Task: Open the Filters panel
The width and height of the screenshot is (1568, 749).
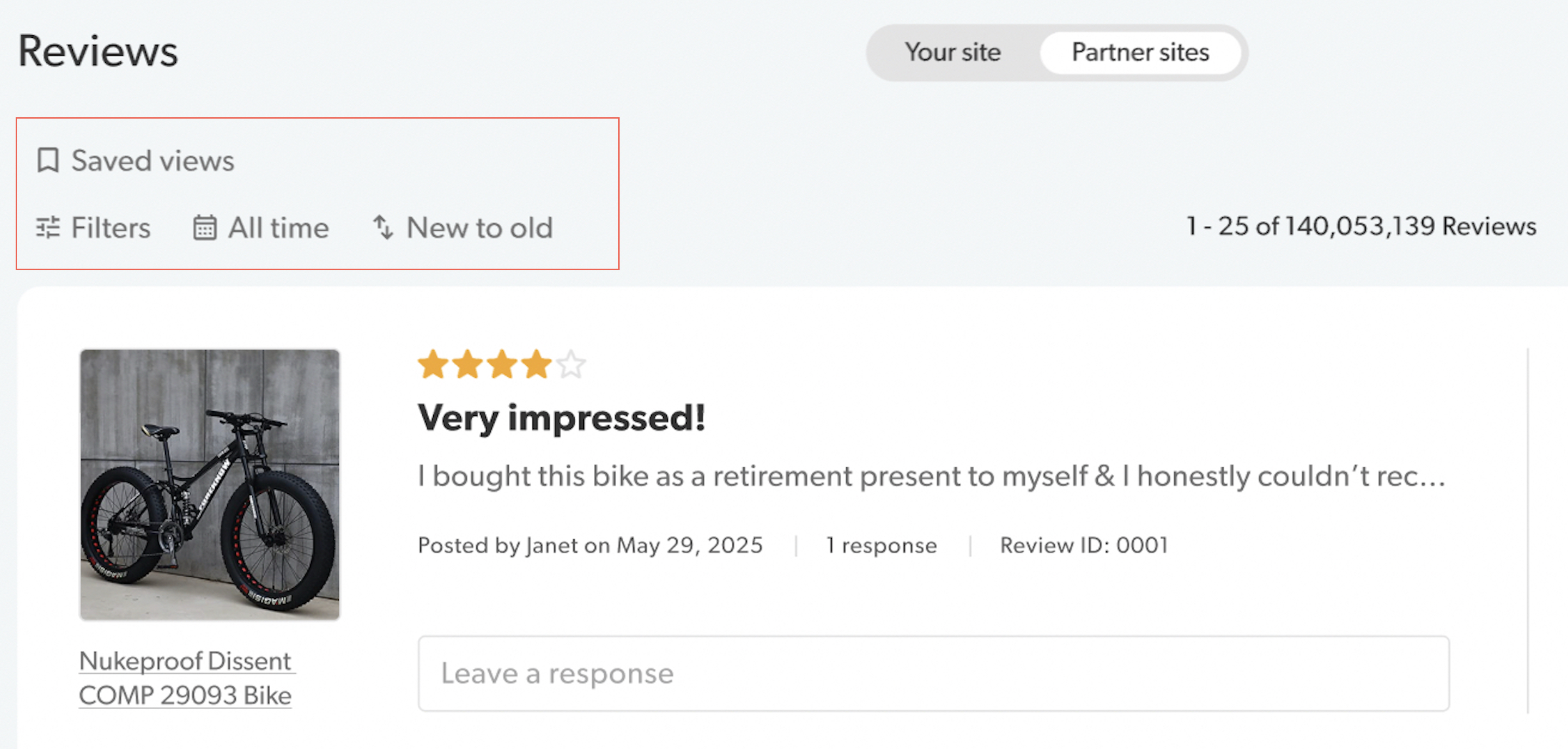Action: pyautogui.click(x=94, y=228)
